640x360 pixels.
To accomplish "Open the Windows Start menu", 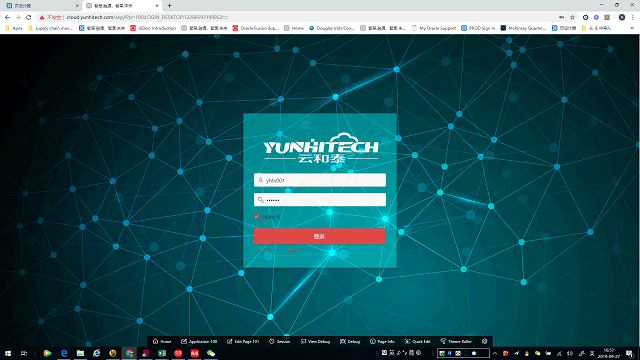I will click(x=8, y=353).
